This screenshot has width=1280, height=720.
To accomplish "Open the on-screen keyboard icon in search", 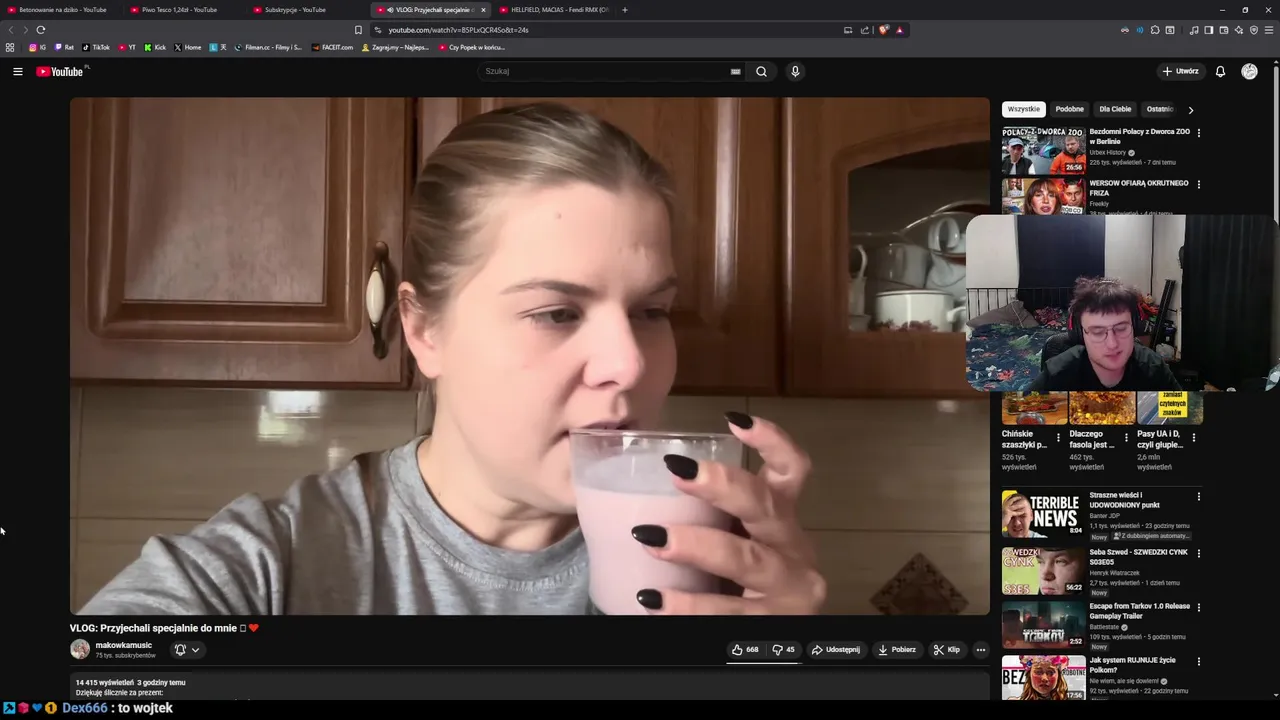I will coord(736,71).
